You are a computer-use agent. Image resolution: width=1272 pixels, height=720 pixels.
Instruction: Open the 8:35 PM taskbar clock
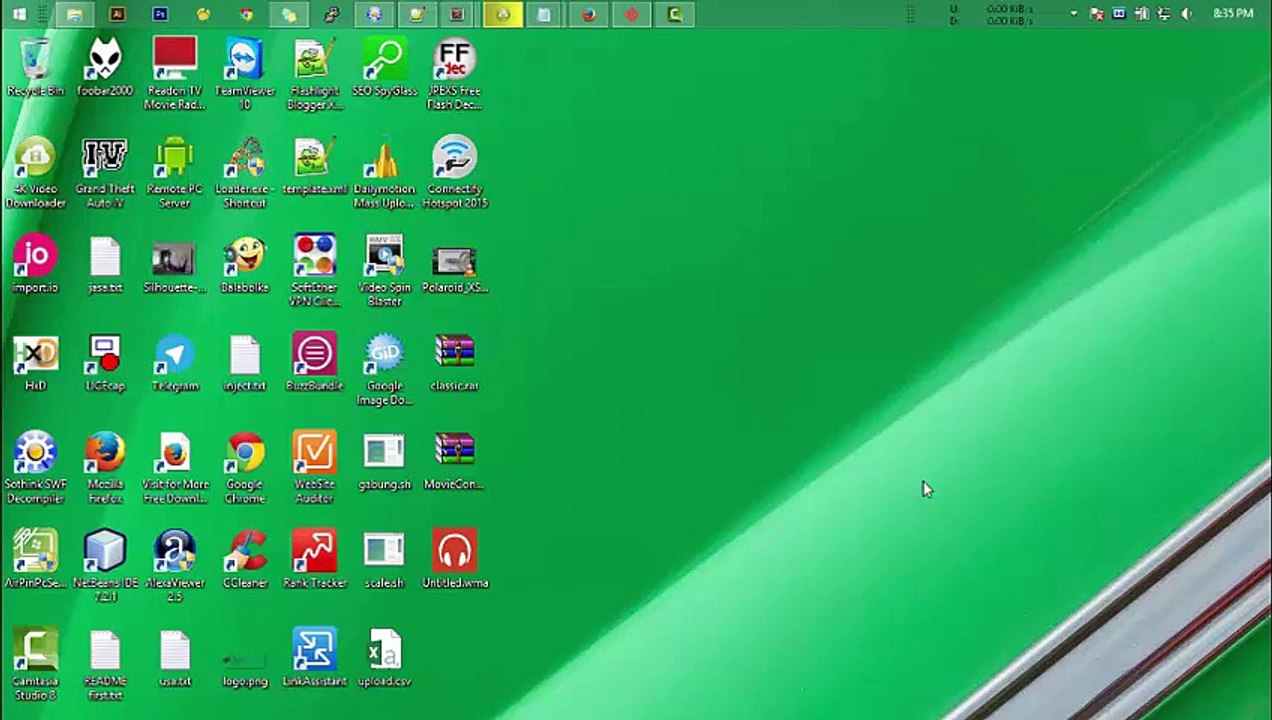click(1233, 14)
